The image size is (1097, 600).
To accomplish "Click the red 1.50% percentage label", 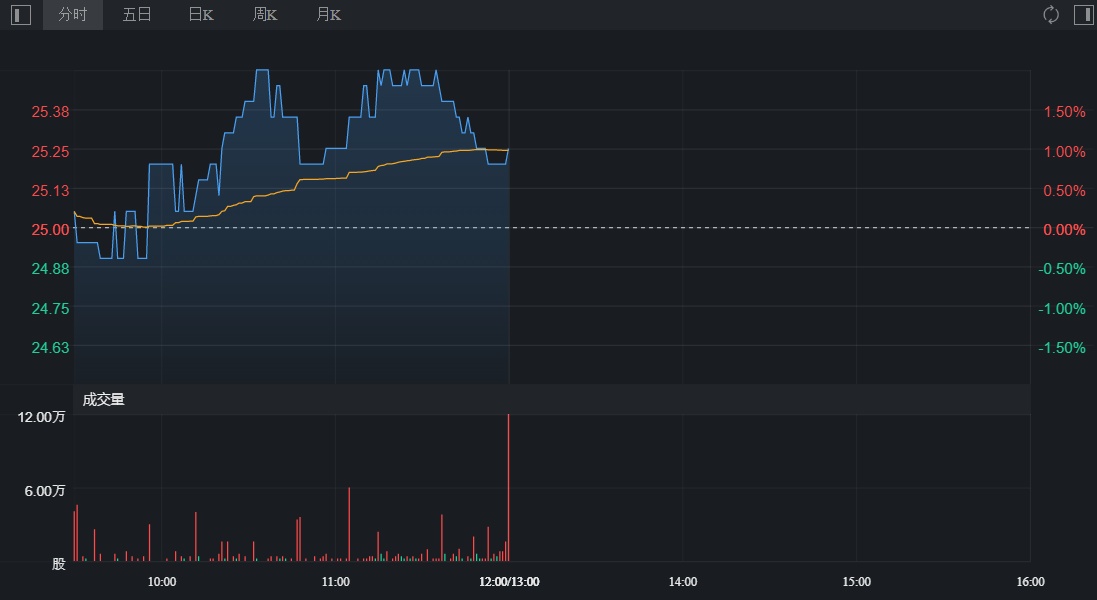I will 1064,112.
